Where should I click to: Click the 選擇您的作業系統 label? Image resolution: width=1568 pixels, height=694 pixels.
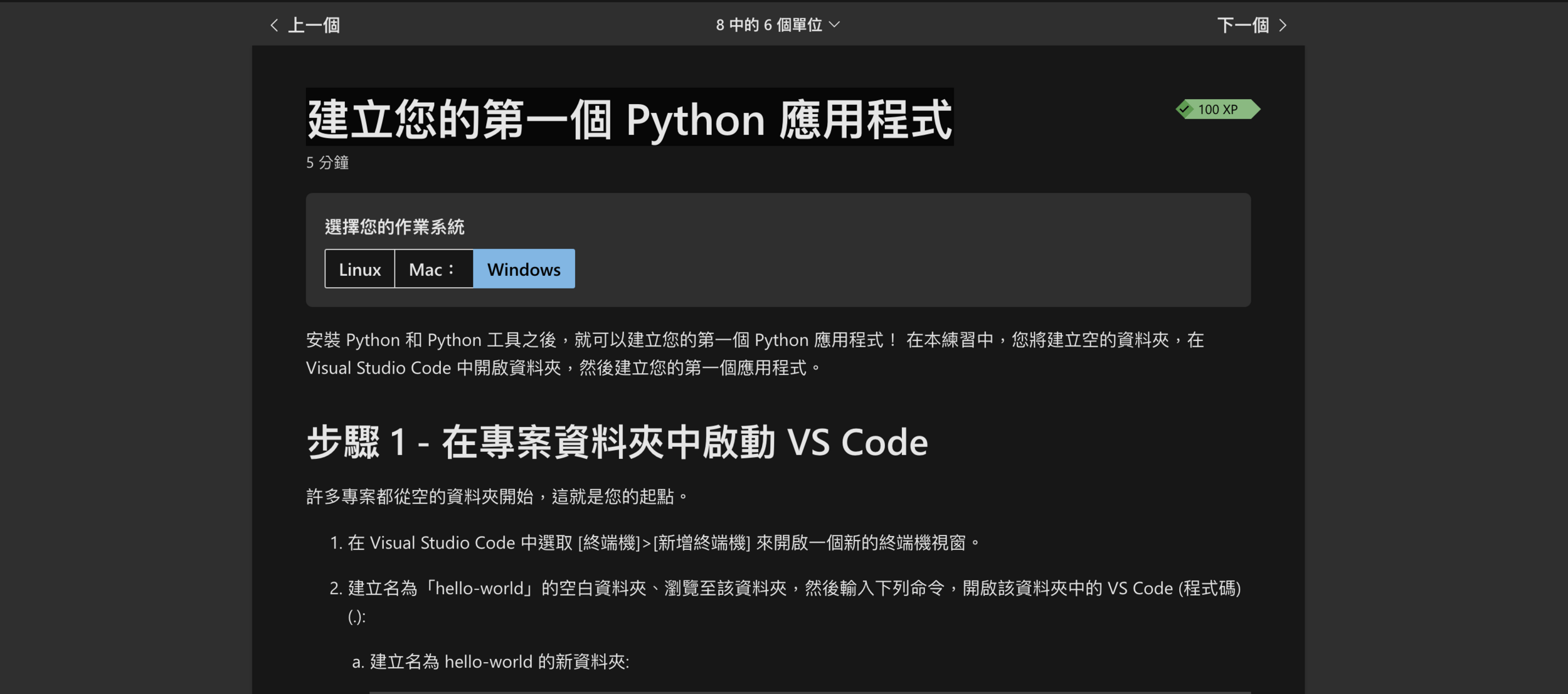click(395, 226)
